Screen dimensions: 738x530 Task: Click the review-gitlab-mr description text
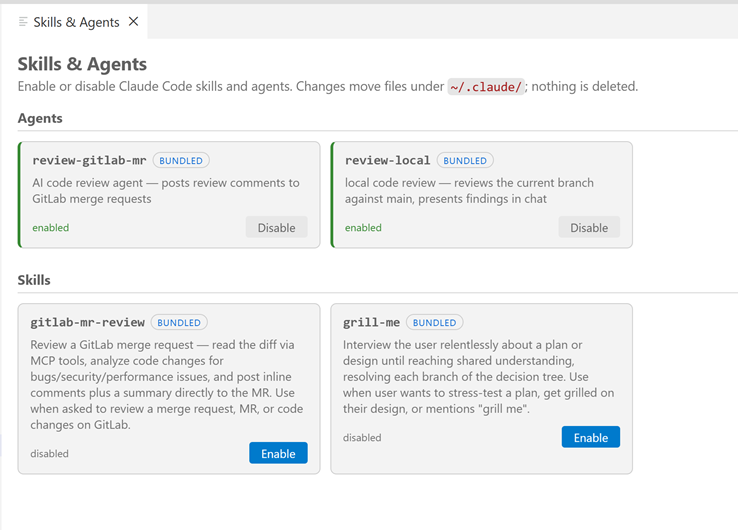(x=166, y=191)
